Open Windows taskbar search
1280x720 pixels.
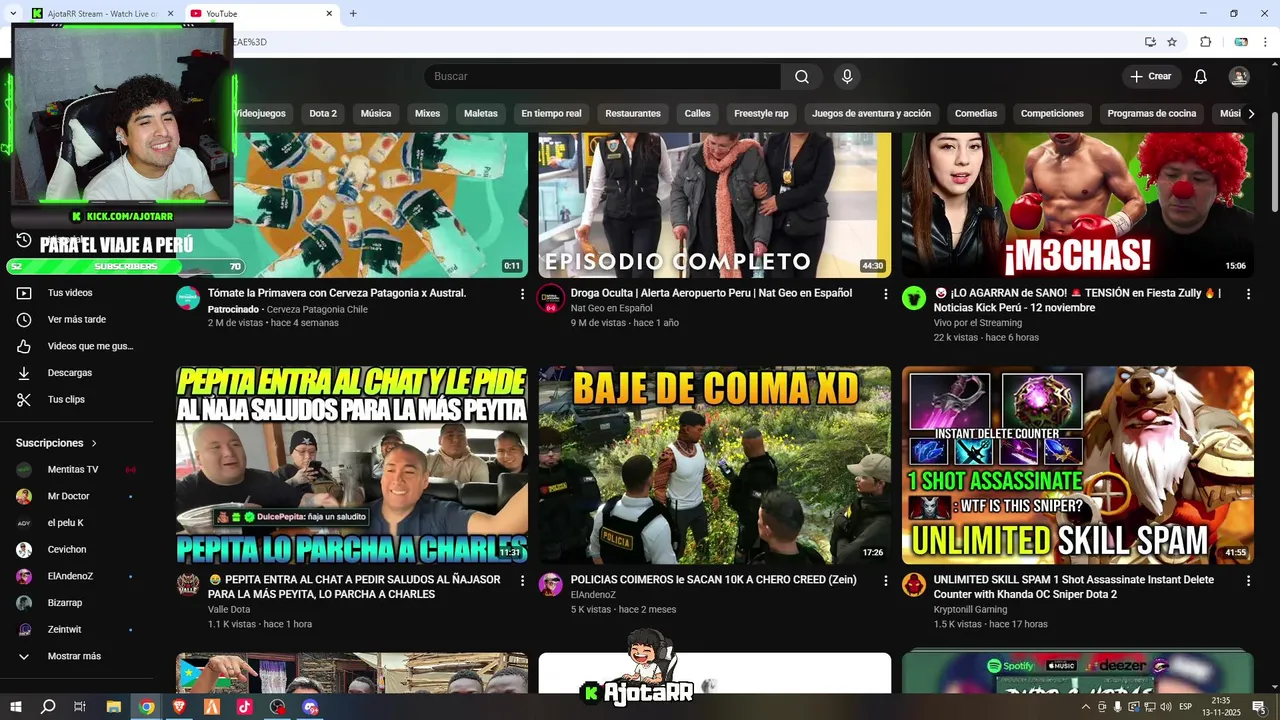tap(48, 707)
